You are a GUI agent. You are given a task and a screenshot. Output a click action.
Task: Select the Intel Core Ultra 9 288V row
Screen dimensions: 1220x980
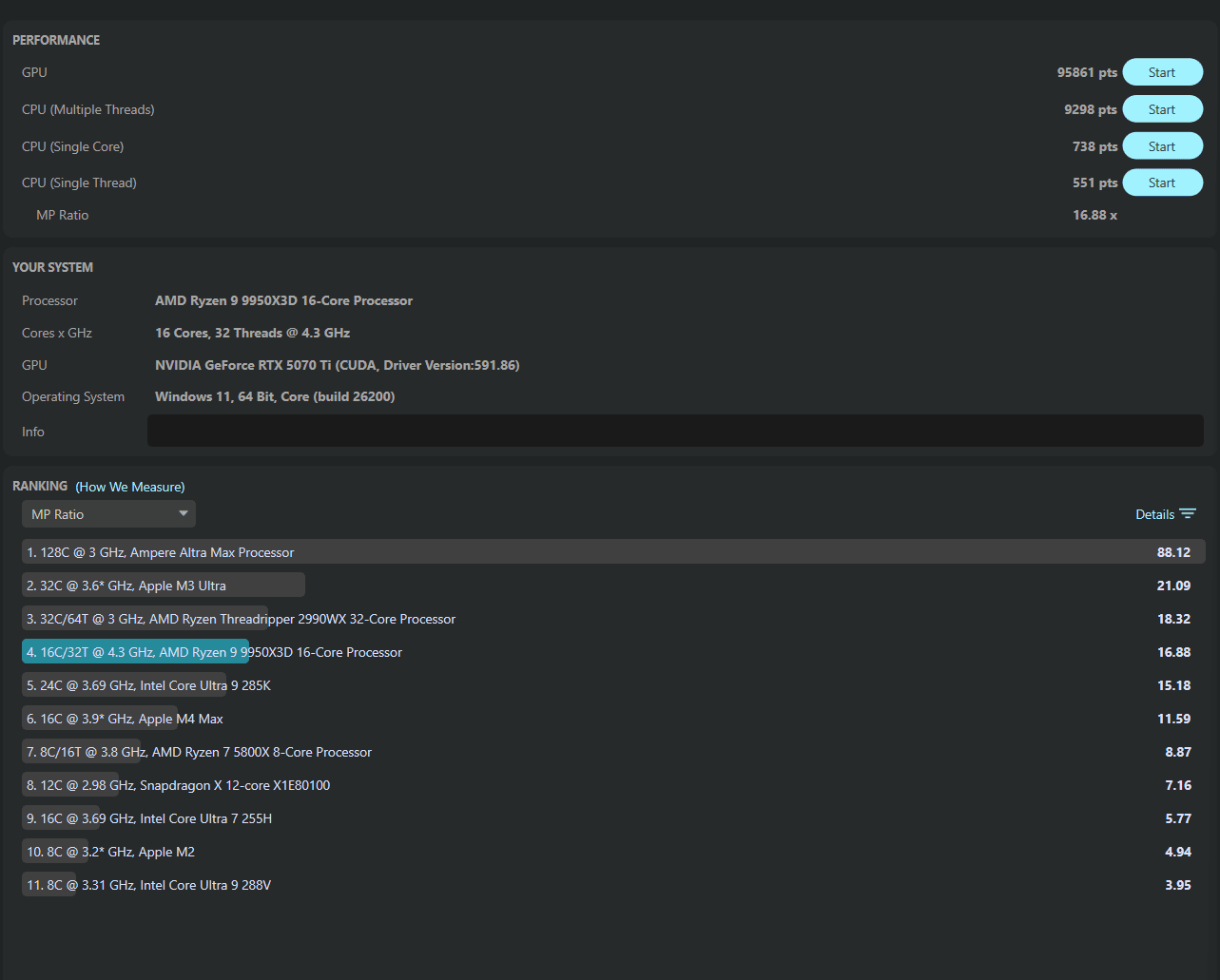click(613, 885)
